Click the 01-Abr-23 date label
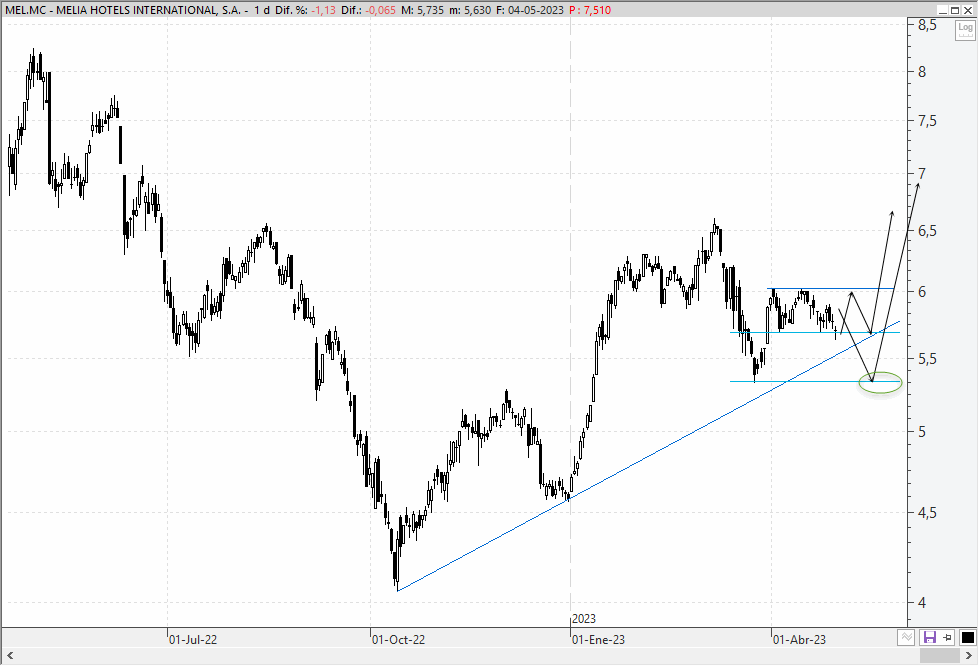The image size is (979, 666). 800,640
